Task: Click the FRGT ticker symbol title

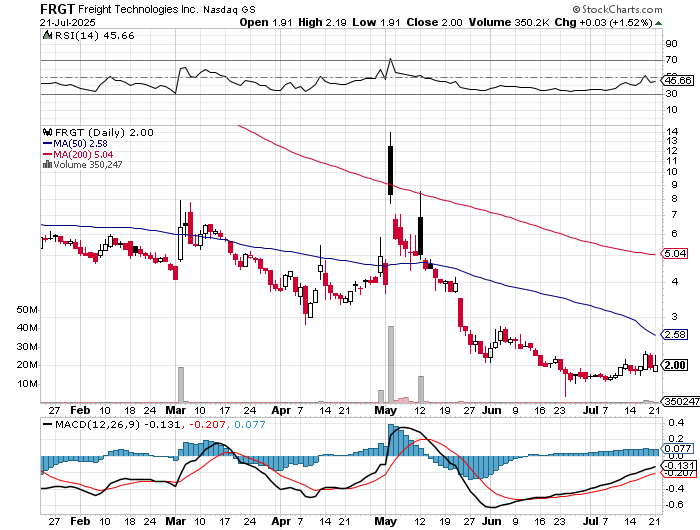Action: click(57, 9)
